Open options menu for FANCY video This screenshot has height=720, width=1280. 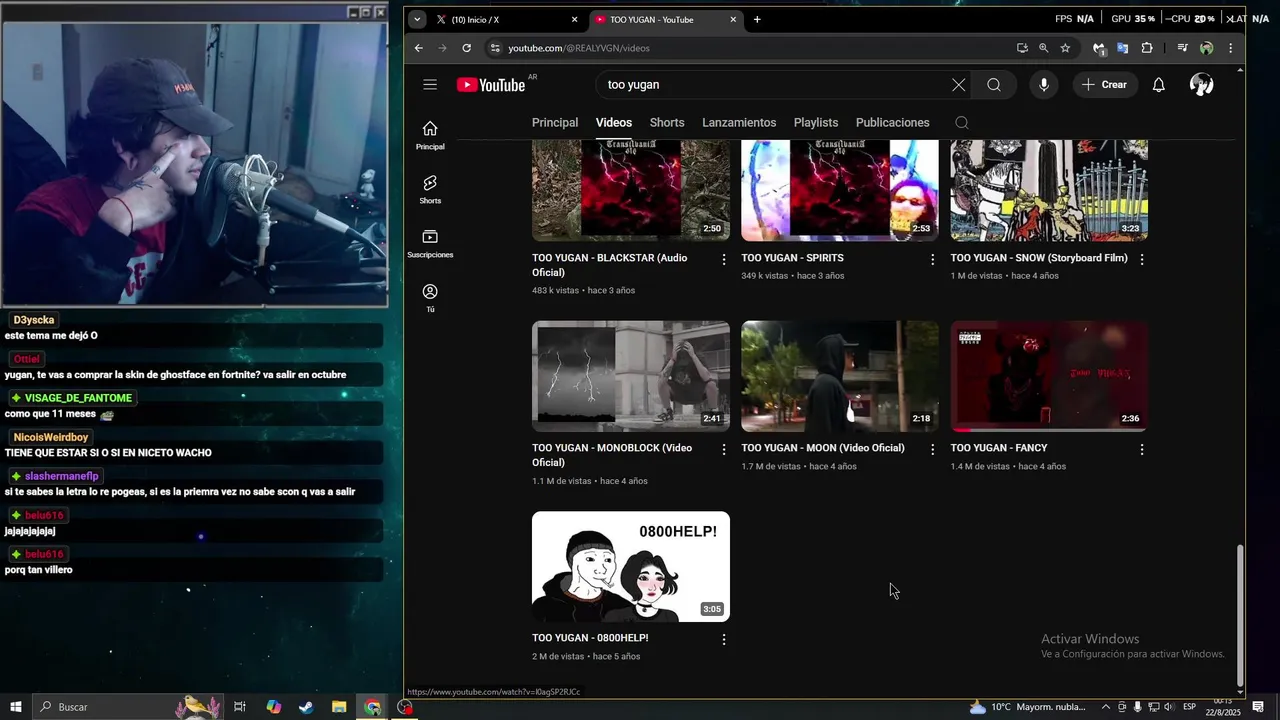pyautogui.click(x=1142, y=450)
